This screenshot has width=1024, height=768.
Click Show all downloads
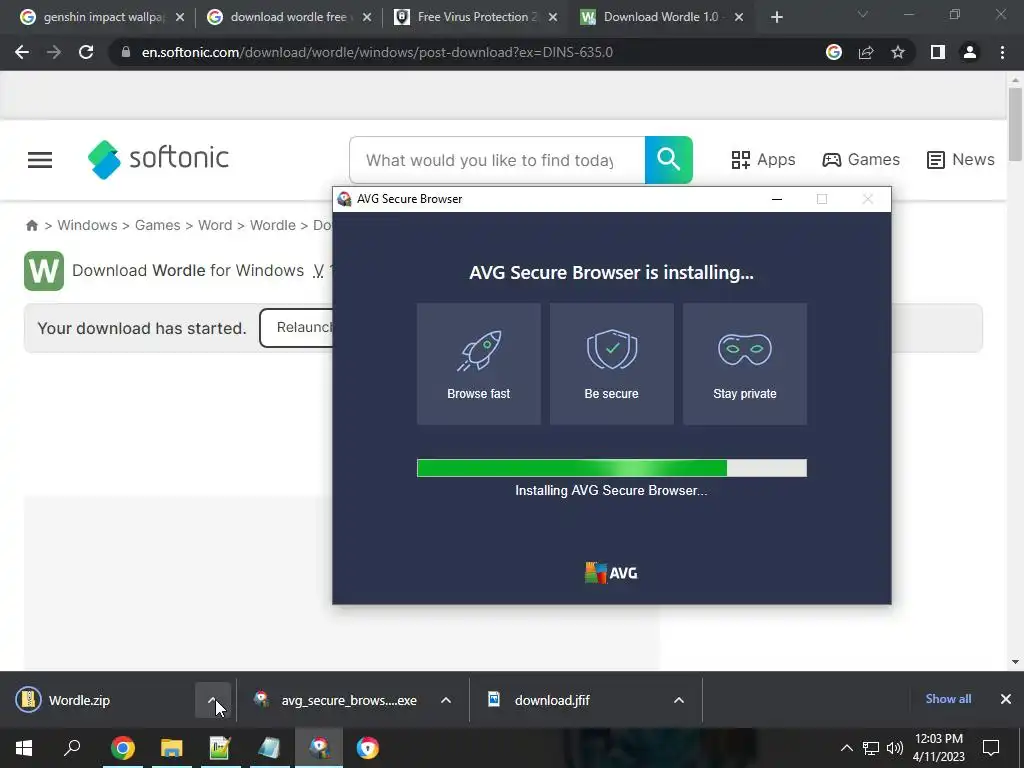(x=948, y=699)
